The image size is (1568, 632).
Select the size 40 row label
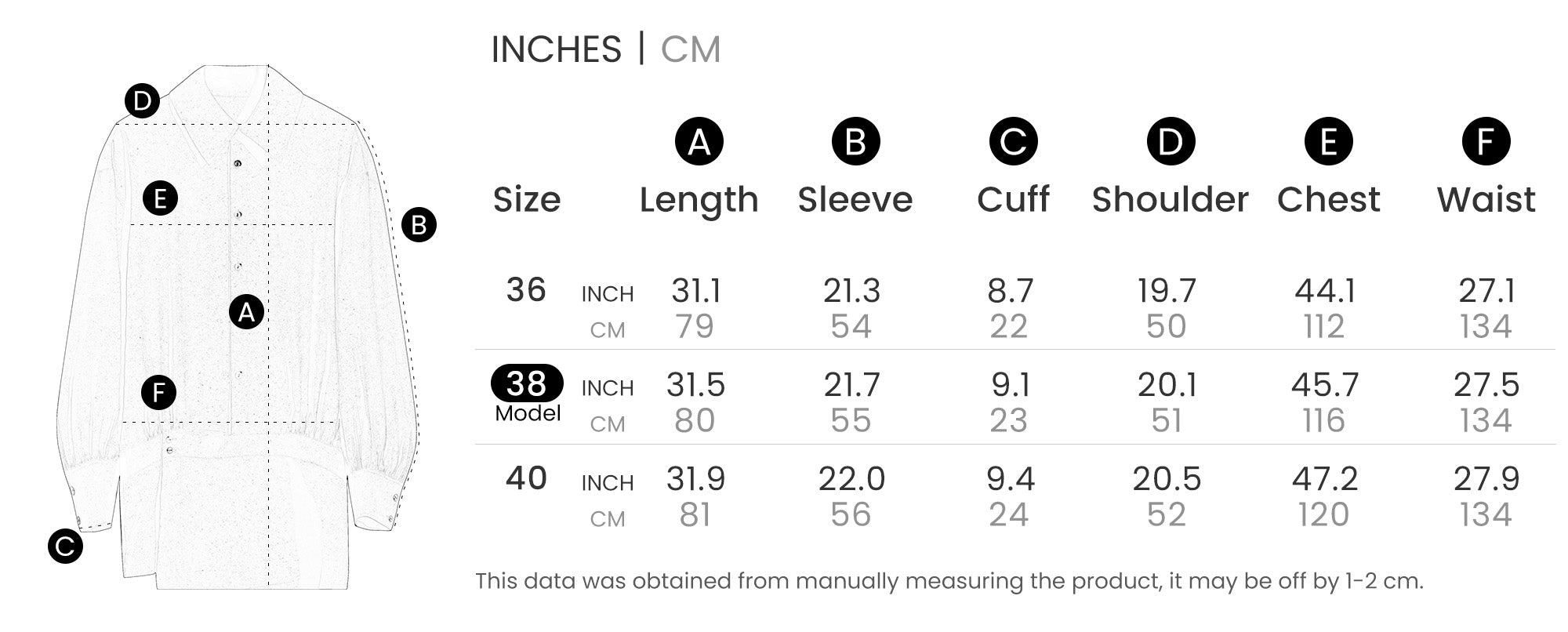tap(526, 478)
